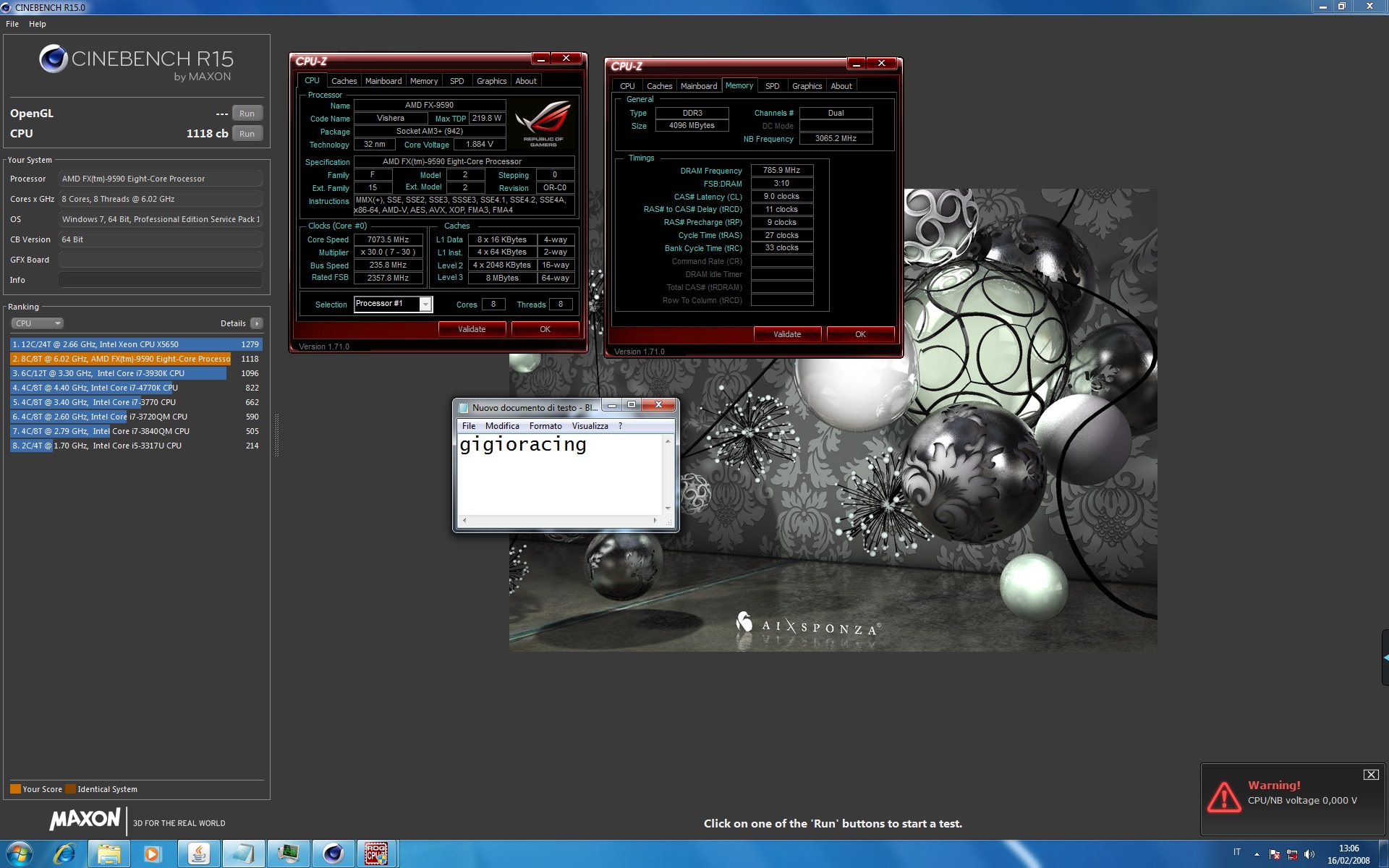1389x868 pixels.
Task: Open SPD tab in right CPU-Z
Action: click(x=773, y=86)
